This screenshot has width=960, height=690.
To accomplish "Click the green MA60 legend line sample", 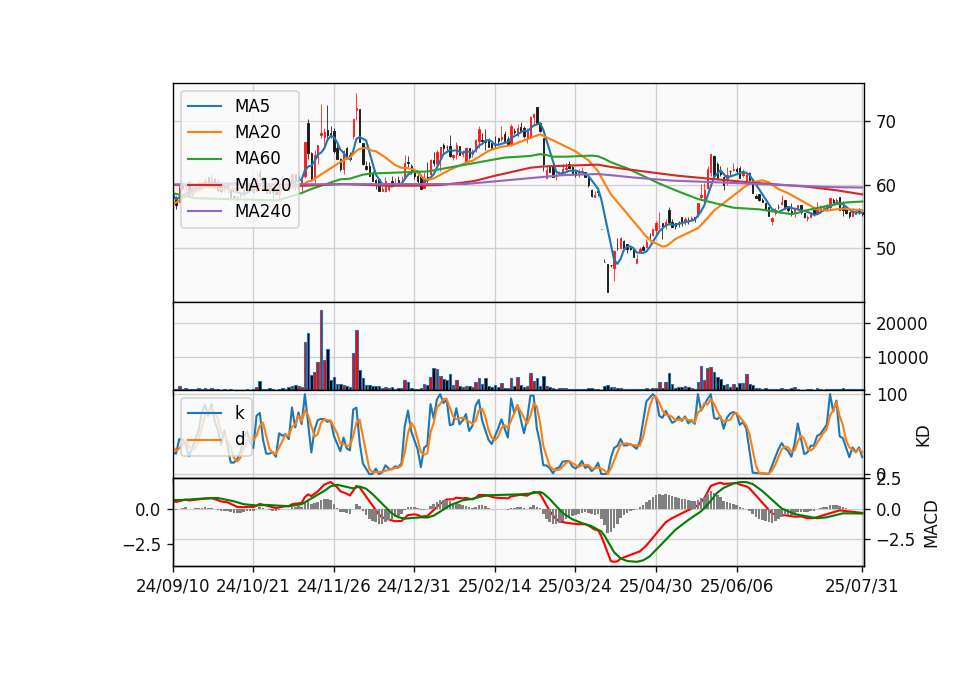I will coord(204,159).
